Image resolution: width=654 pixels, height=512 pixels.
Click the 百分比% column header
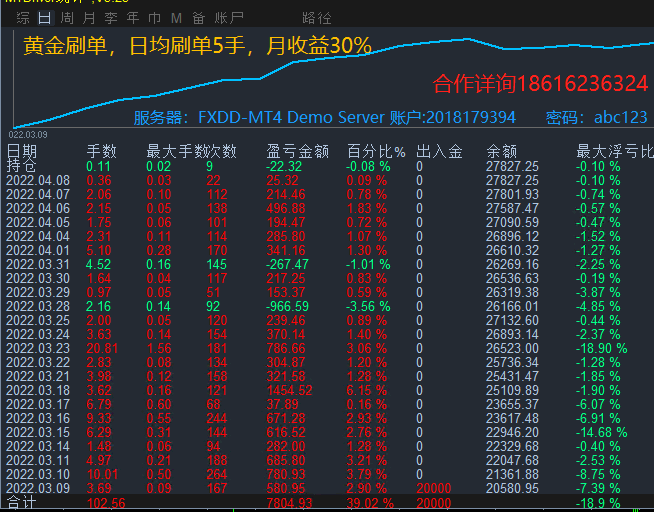point(376,152)
